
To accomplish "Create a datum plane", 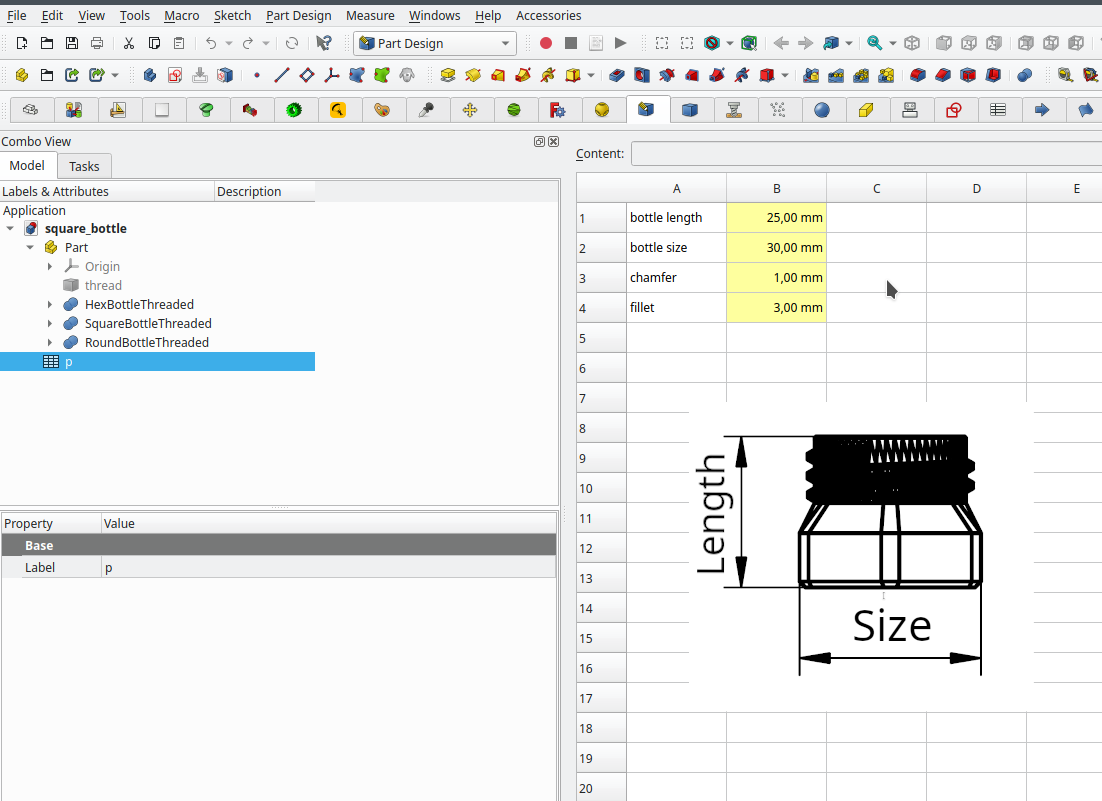I will pos(307,75).
